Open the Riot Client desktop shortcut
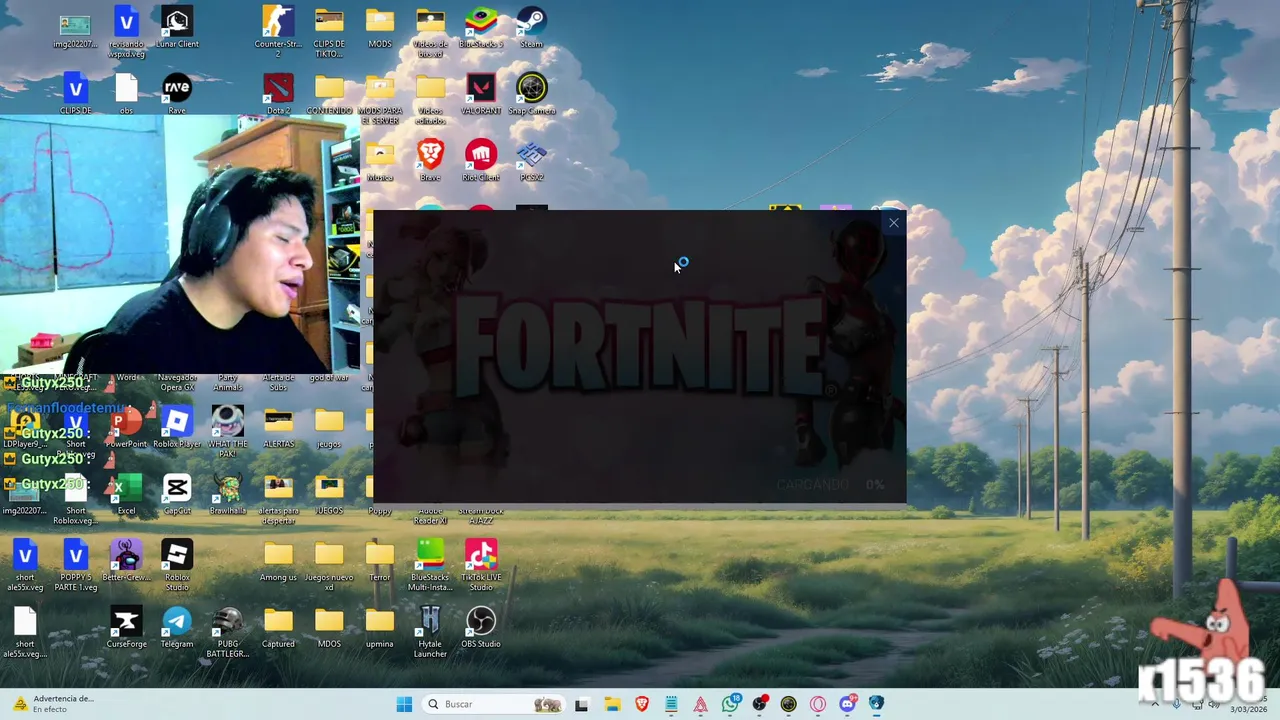The image size is (1280, 720). pos(481,161)
